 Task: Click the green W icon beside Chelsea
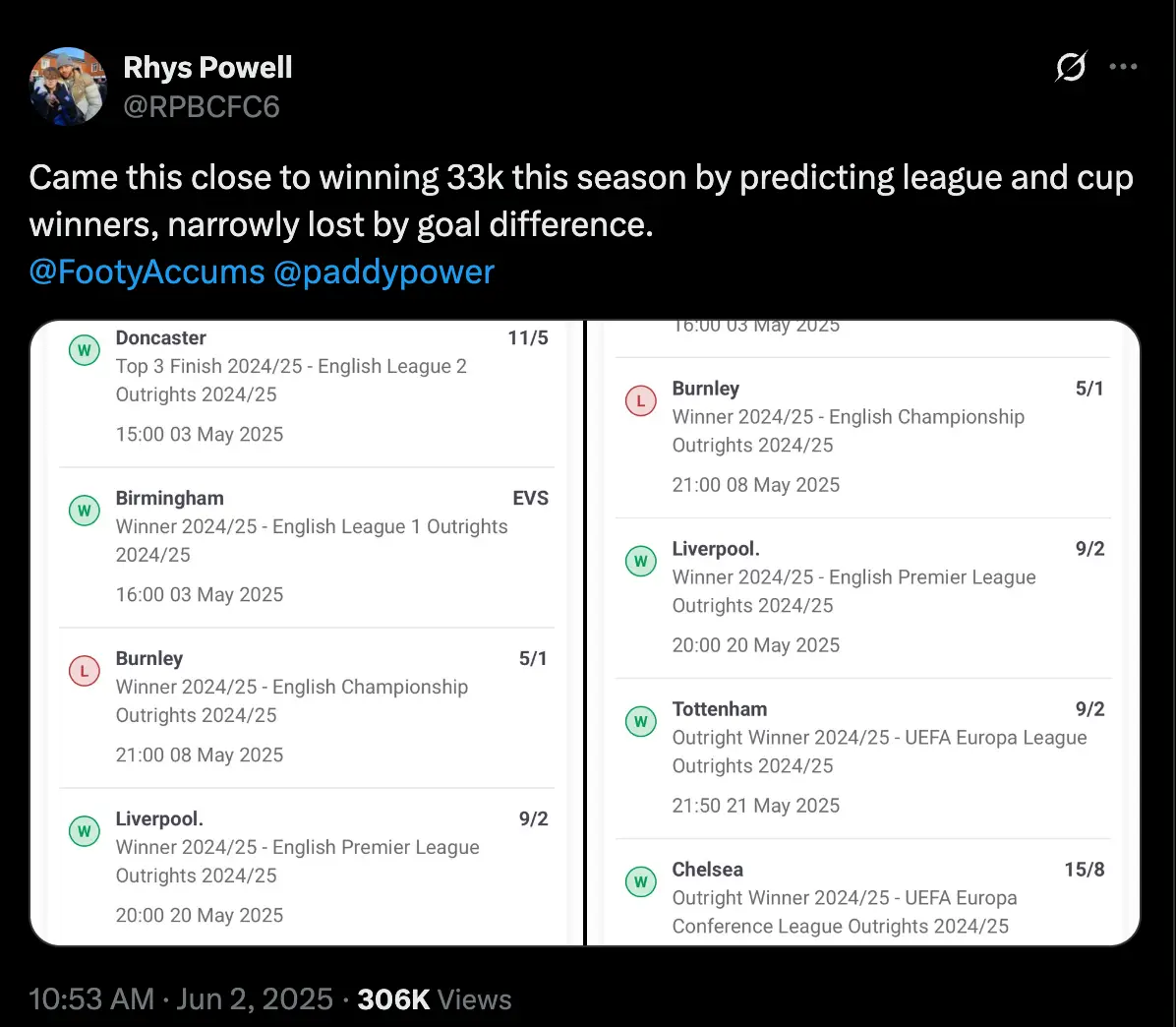(641, 882)
